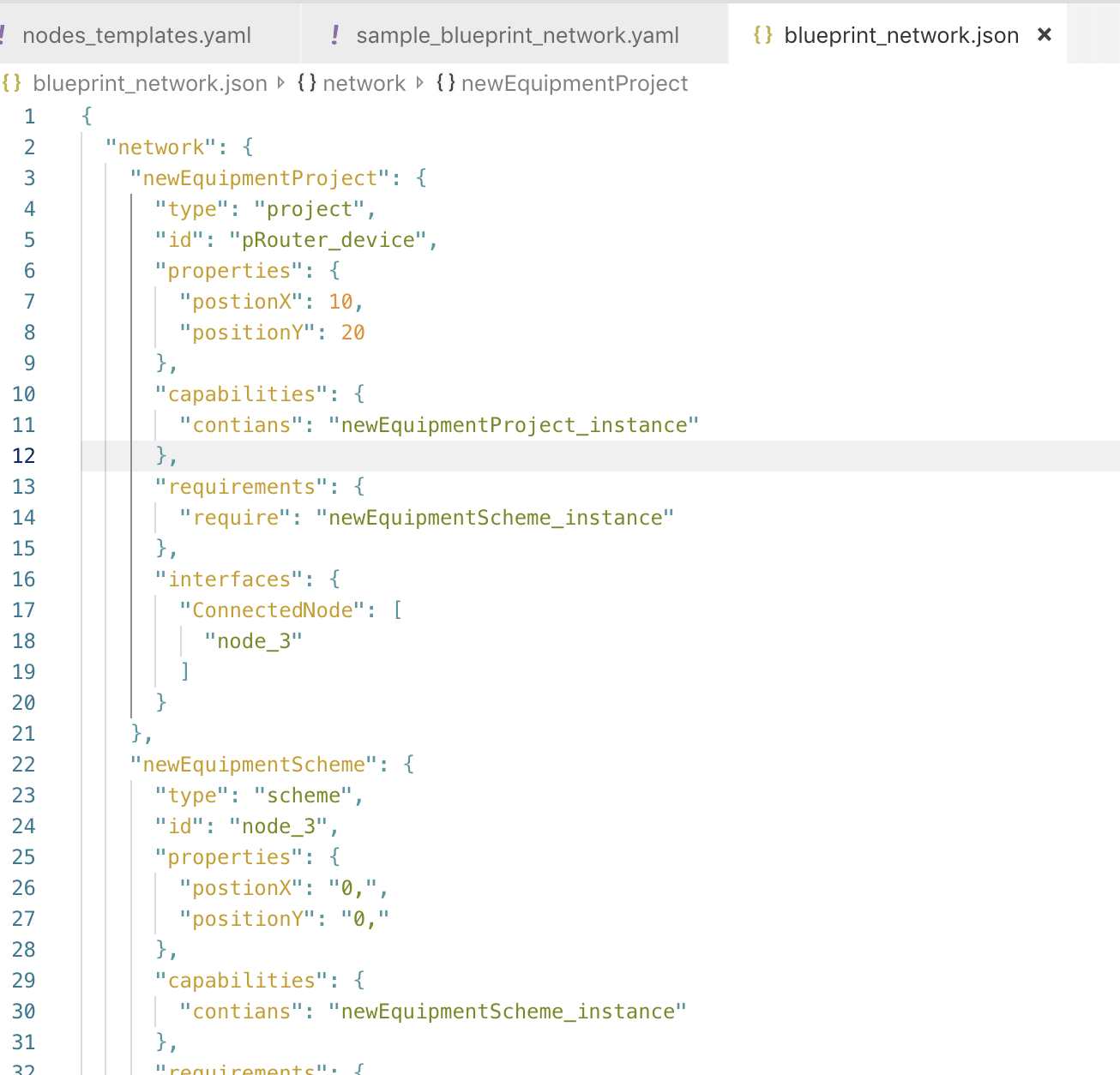Click the "newEquipmentScheme_instance" value on line 14

click(495, 518)
